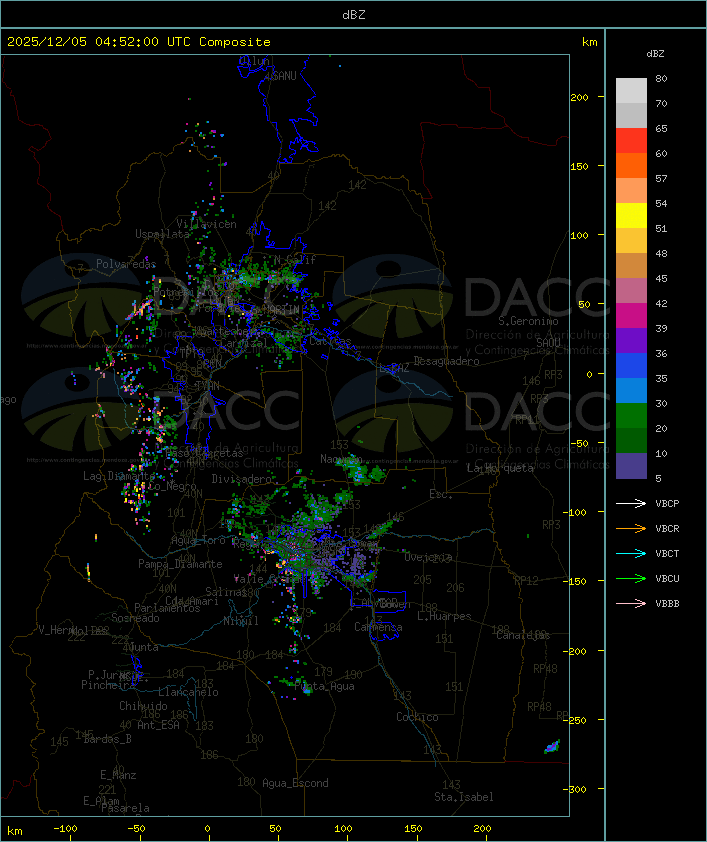Select the 'Llancanelo' map label
707x842 pixels.
[x=188, y=692]
